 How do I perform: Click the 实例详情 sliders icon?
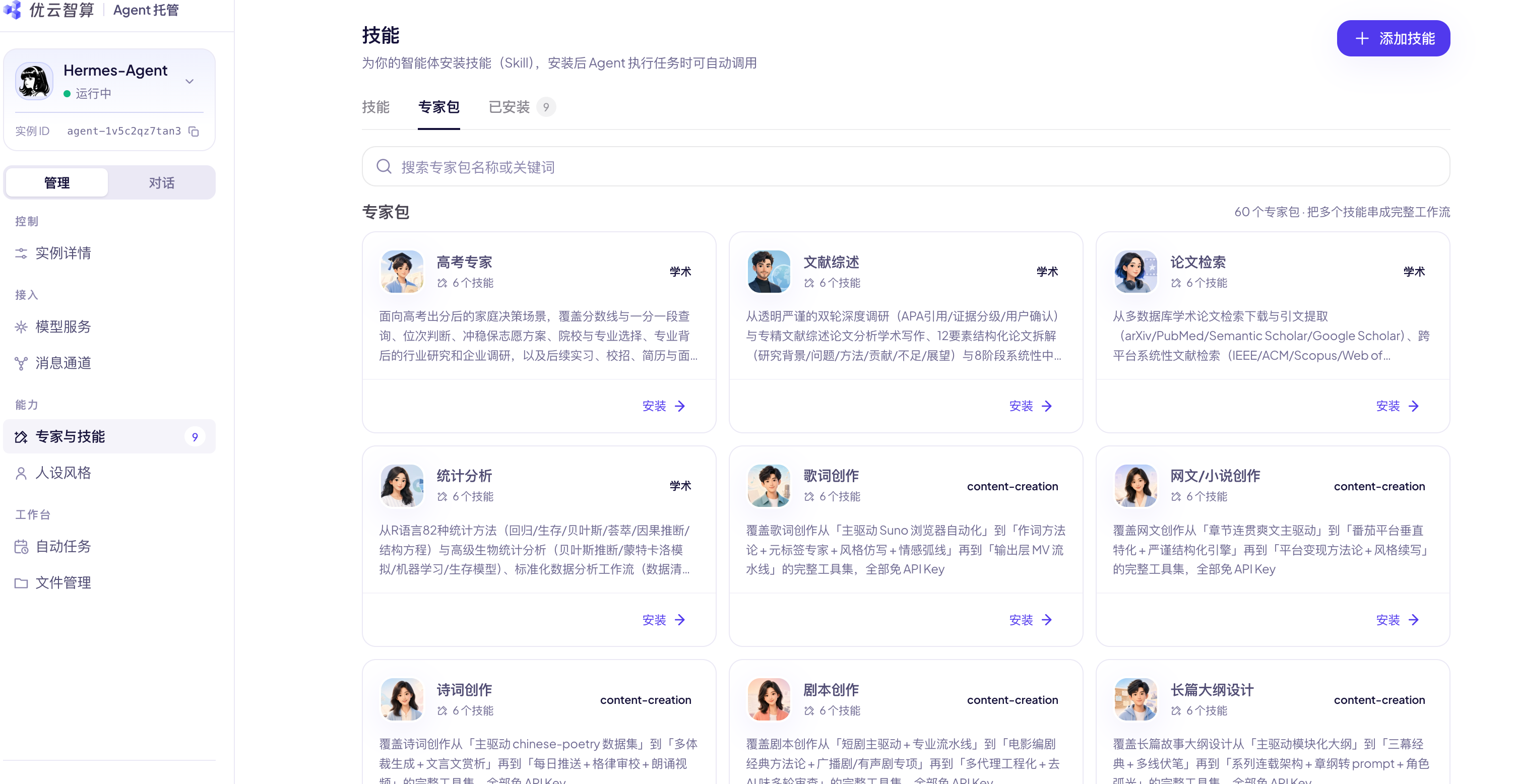(21, 253)
